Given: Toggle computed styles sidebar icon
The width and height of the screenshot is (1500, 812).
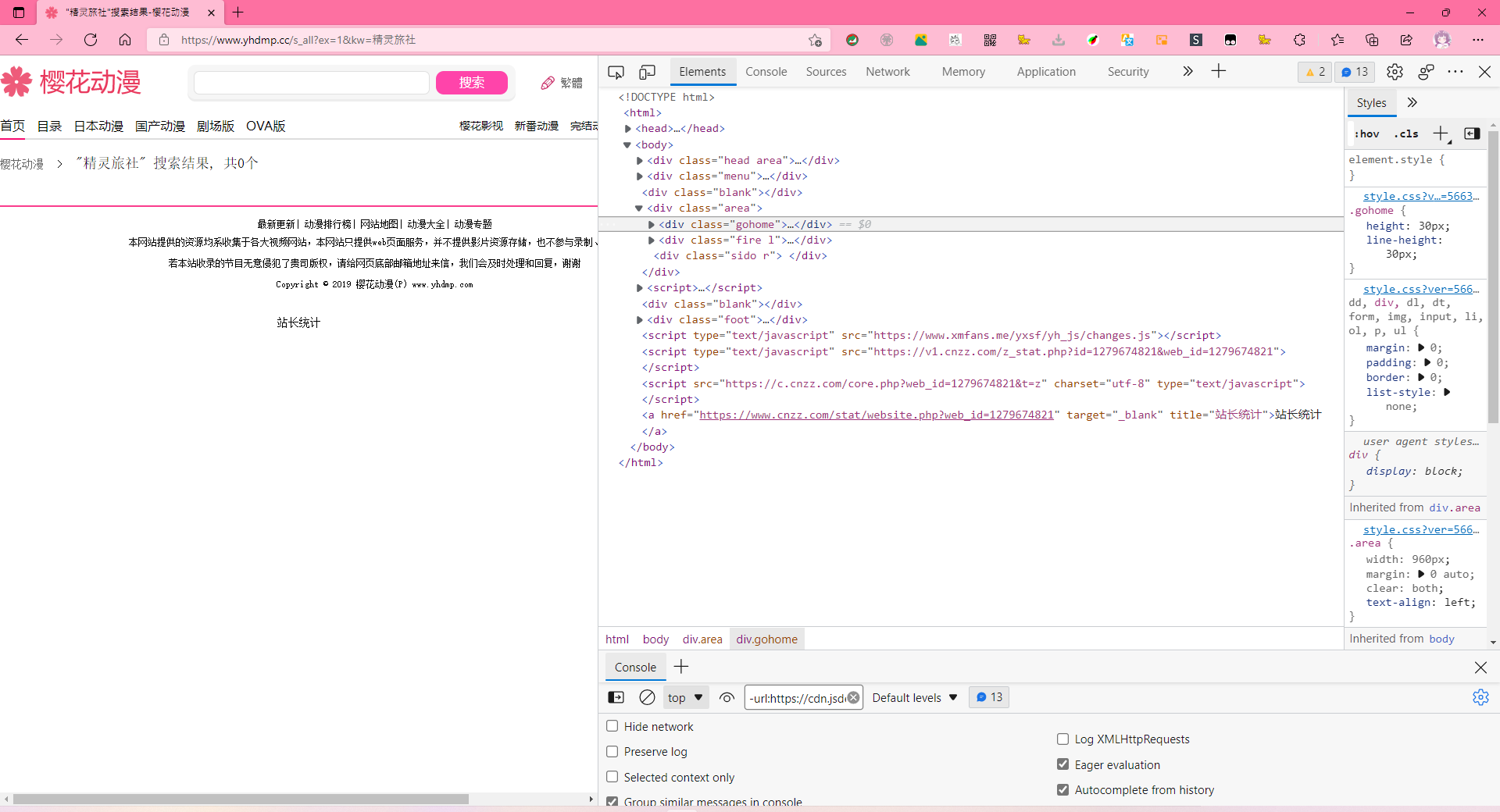Looking at the screenshot, I should [1472, 134].
